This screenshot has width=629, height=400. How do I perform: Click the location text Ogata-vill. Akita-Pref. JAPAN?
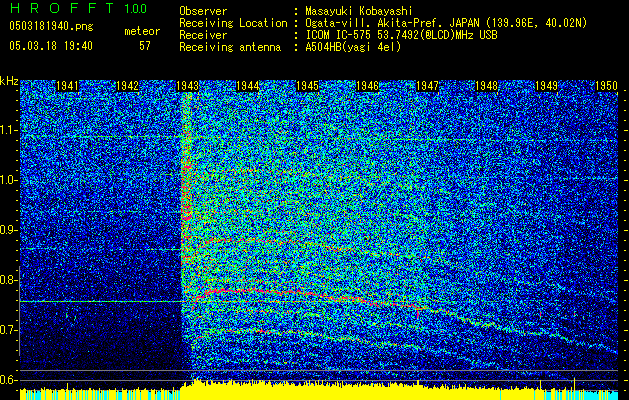(393, 23)
